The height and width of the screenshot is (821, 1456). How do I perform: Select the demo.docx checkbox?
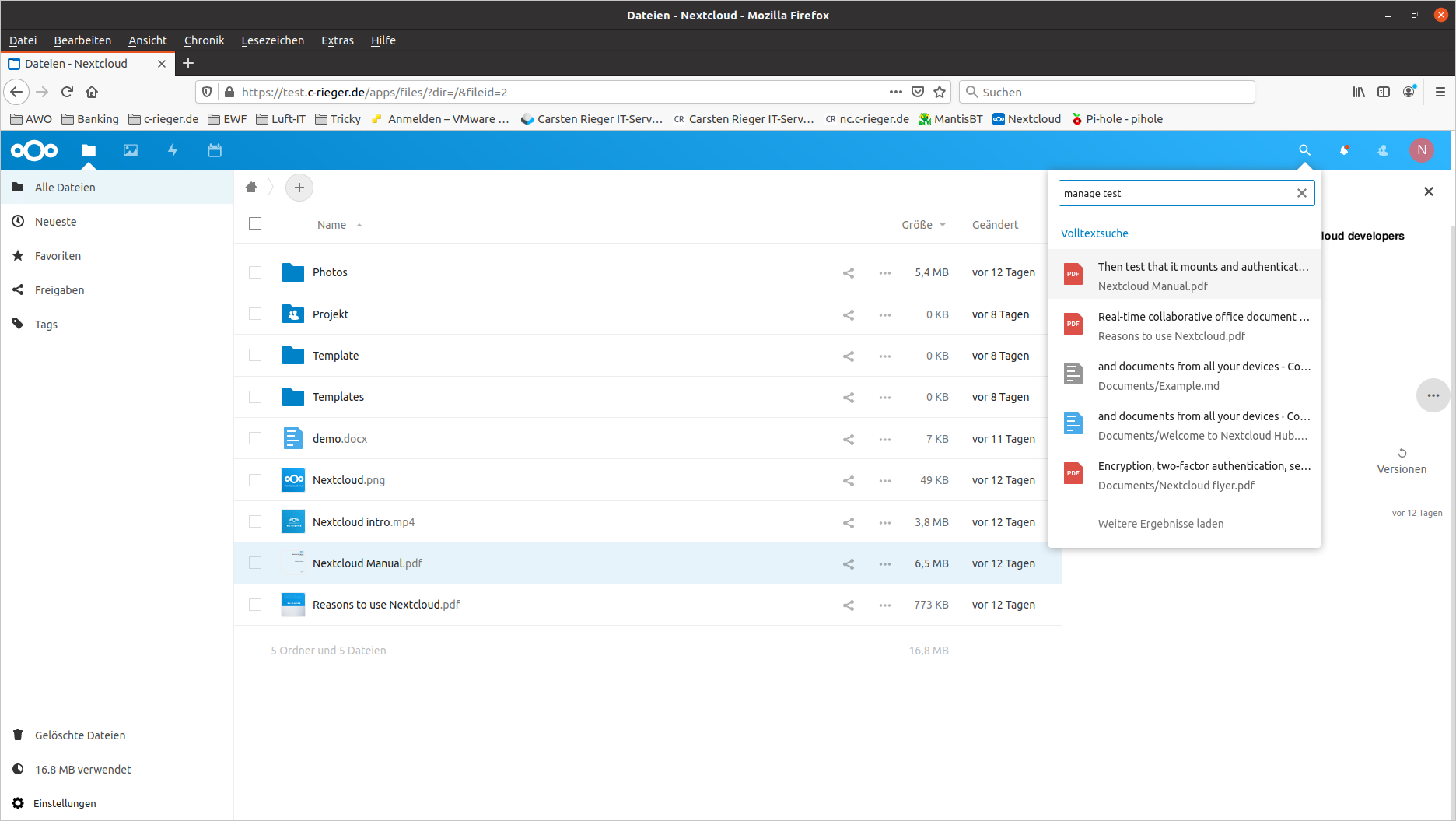[x=255, y=438]
